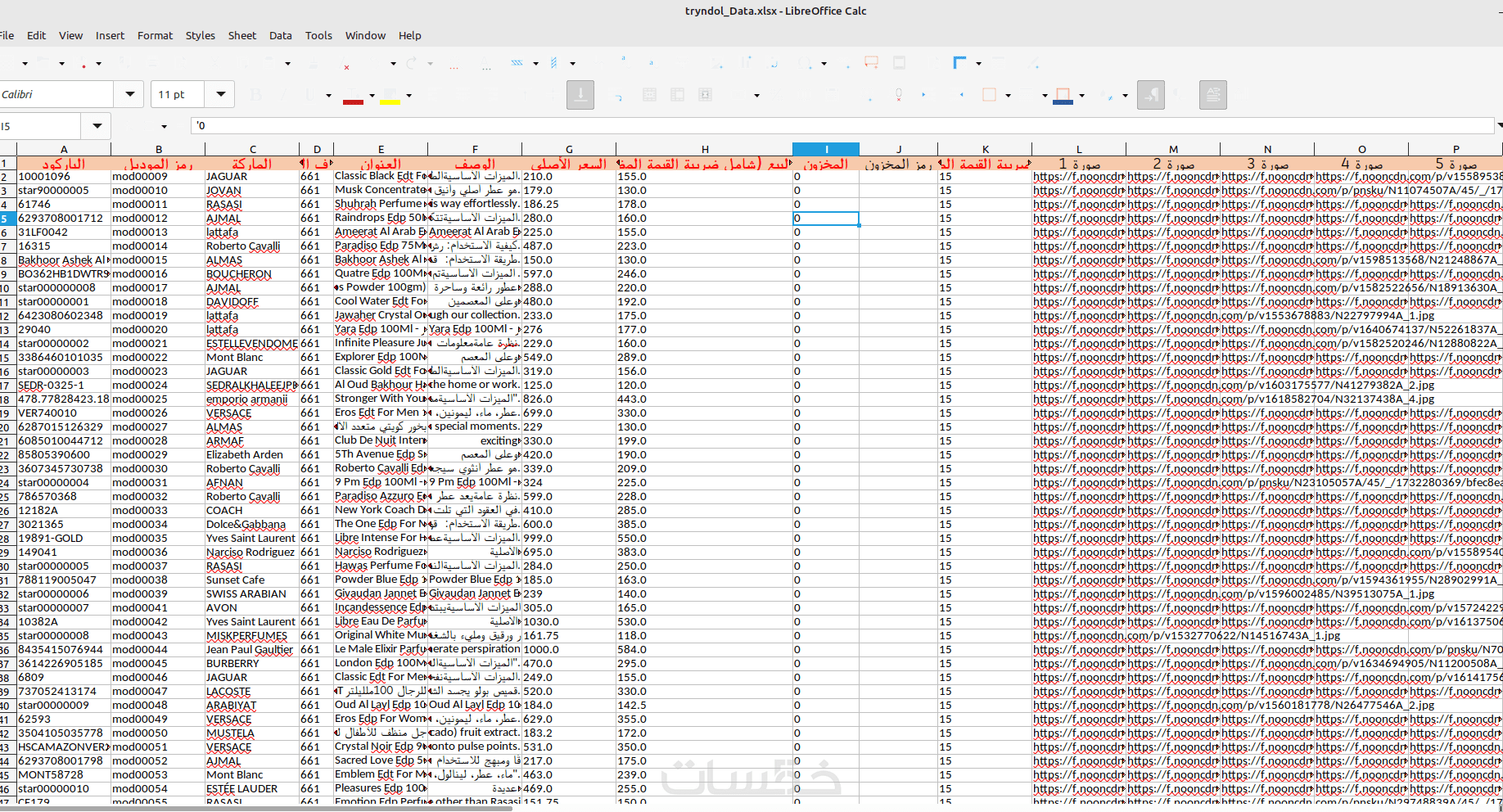
Task: Click the Redo arrow icon
Action: pyautogui.click(x=412, y=63)
